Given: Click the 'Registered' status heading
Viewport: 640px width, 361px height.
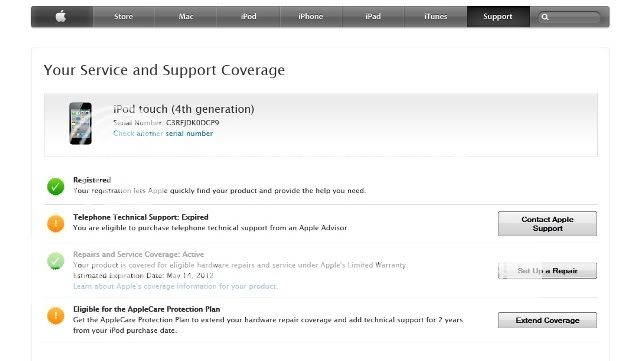Looking at the screenshot, I should click(x=92, y=180).
